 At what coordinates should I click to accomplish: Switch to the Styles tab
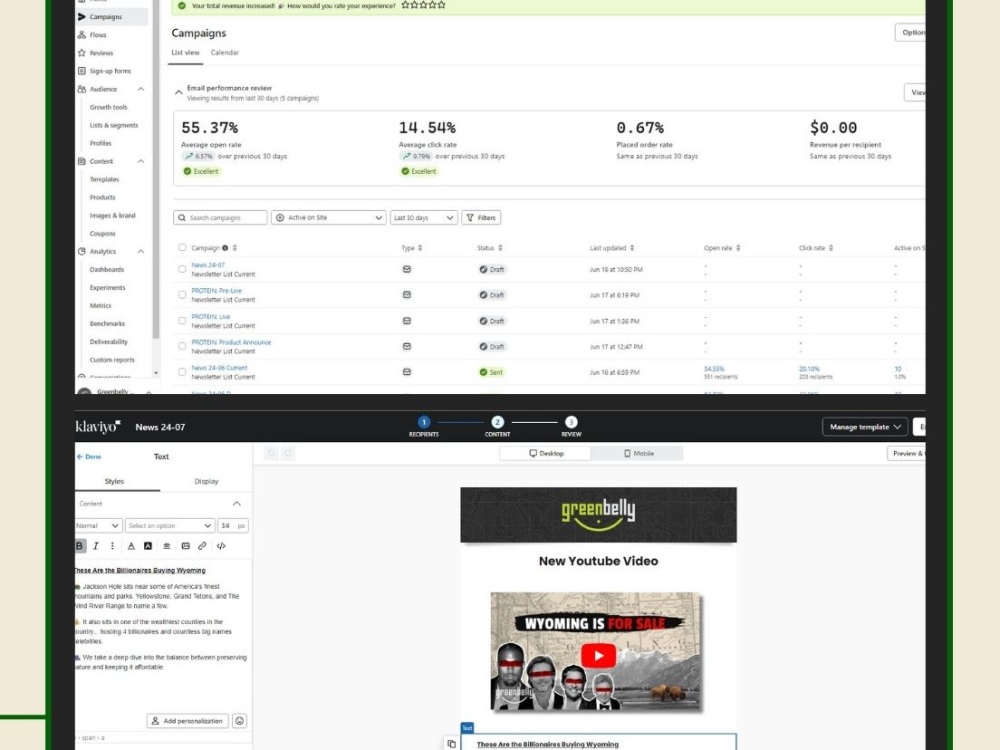pyautogui.click(x=114, y=482)
